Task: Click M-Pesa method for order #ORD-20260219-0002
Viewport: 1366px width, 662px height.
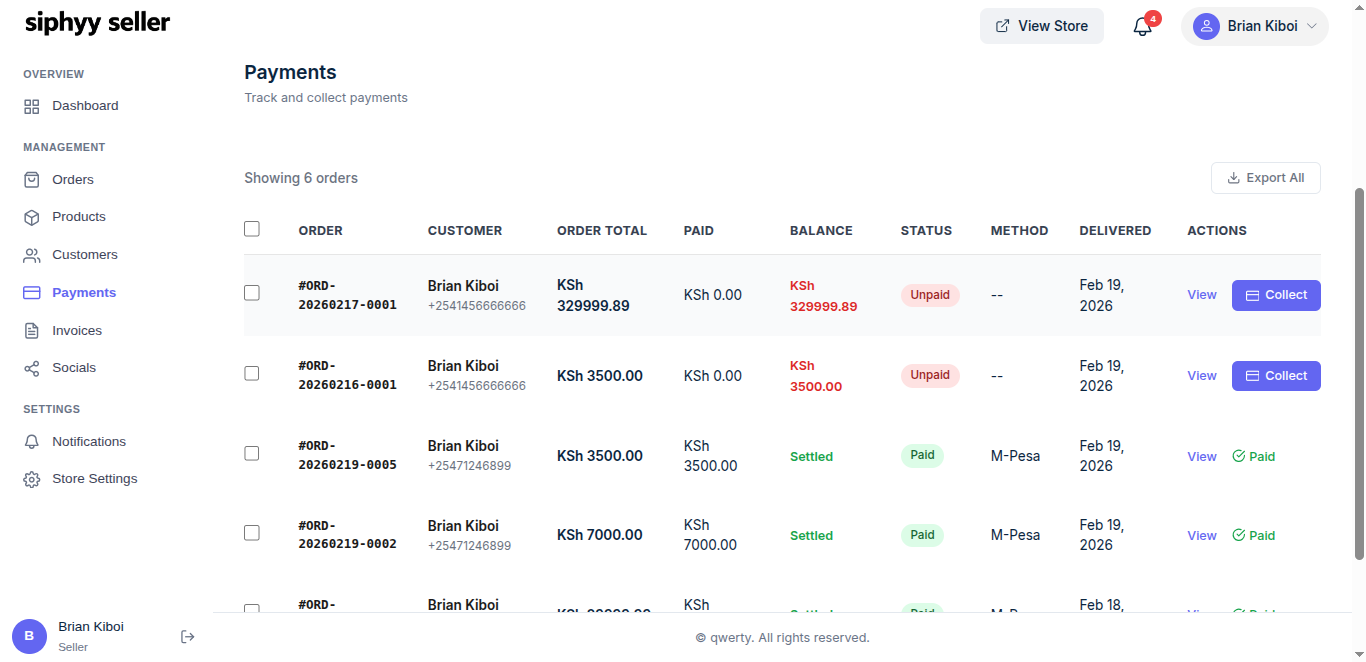Action: [1015, 535]
